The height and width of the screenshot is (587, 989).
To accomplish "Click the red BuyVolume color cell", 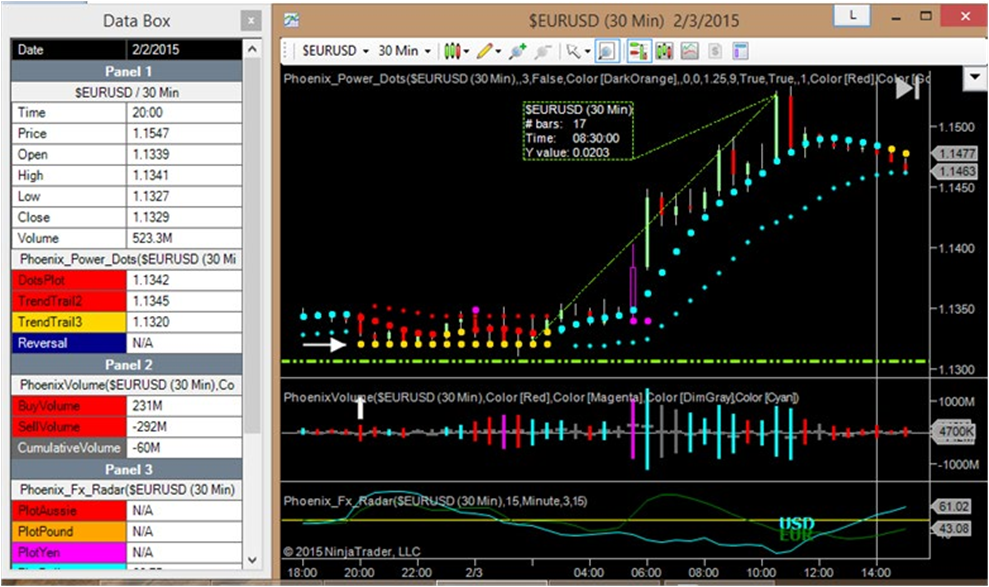I will [x=69, y=406].
